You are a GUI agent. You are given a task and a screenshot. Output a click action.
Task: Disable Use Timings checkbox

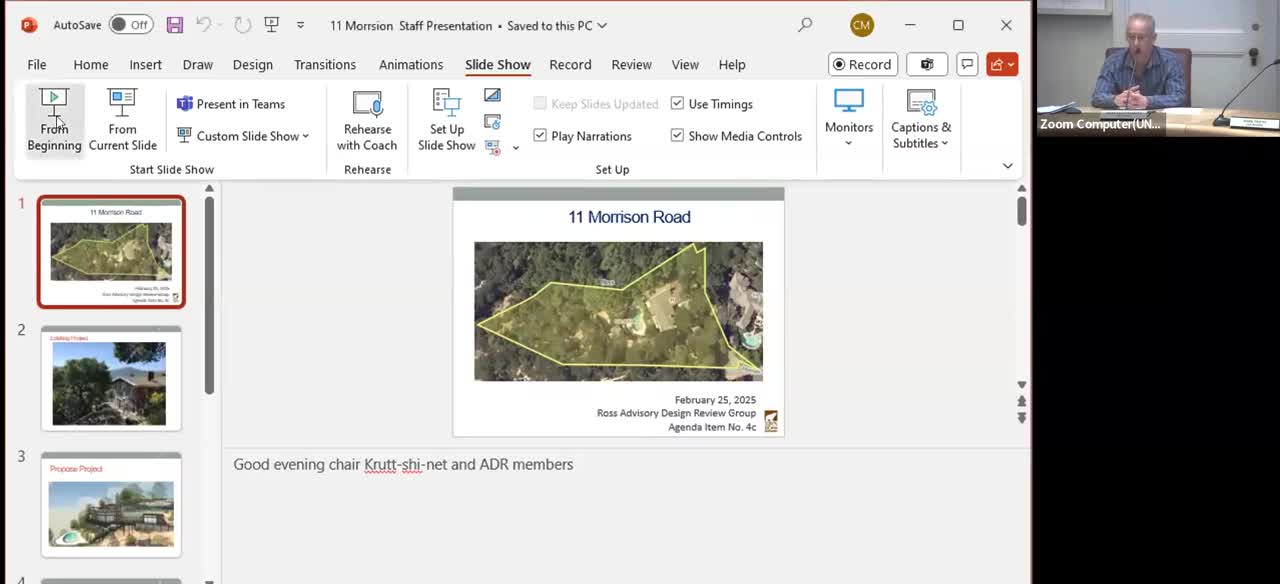coord(677,104)
